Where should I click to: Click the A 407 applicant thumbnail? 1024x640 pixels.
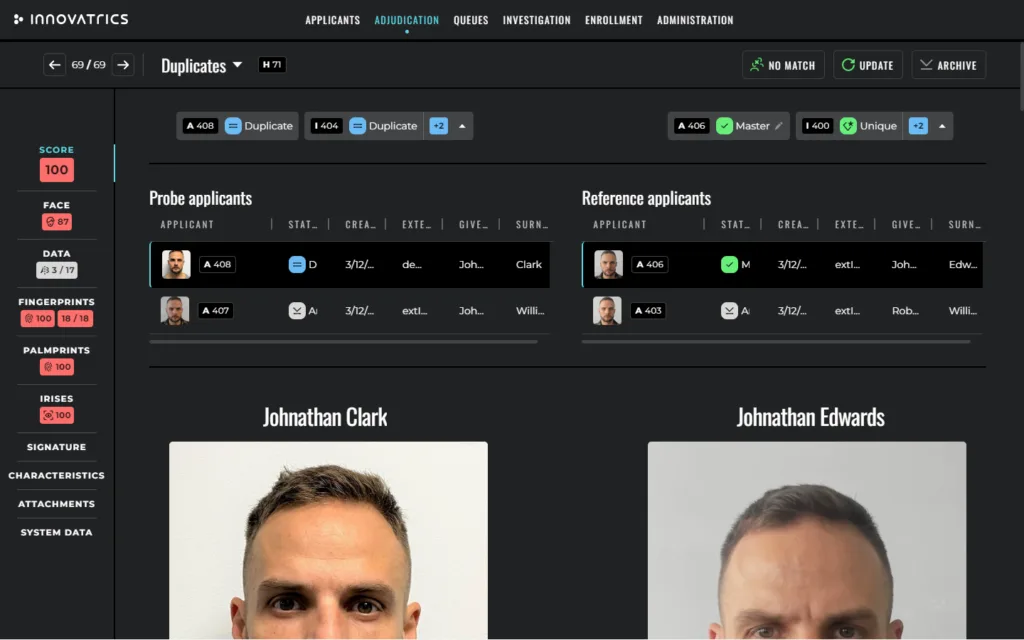[x=175, y=311]
